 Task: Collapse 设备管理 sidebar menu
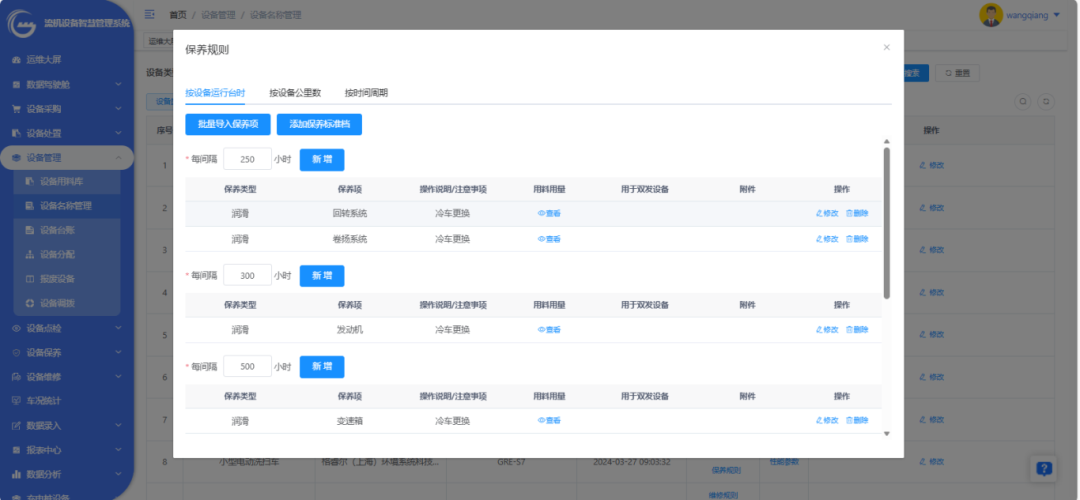click(66, 157)
